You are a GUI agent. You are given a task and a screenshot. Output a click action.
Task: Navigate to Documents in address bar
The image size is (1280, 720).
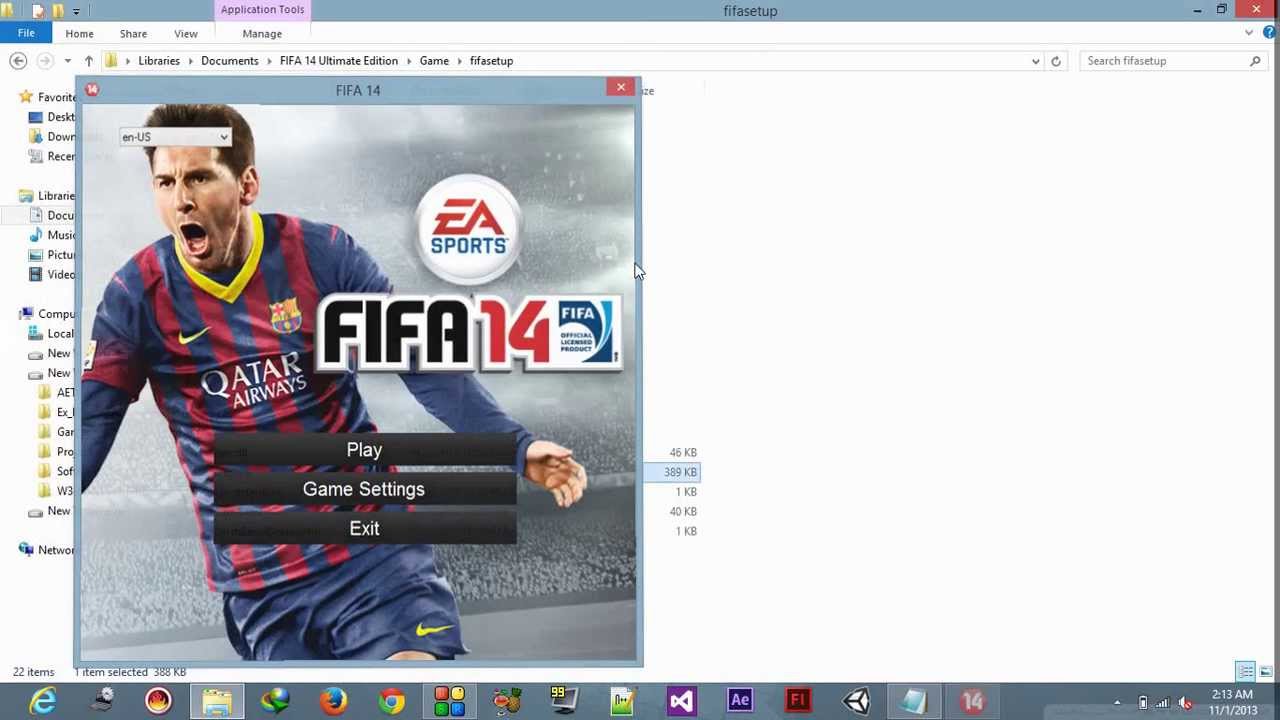pos(230,61)
